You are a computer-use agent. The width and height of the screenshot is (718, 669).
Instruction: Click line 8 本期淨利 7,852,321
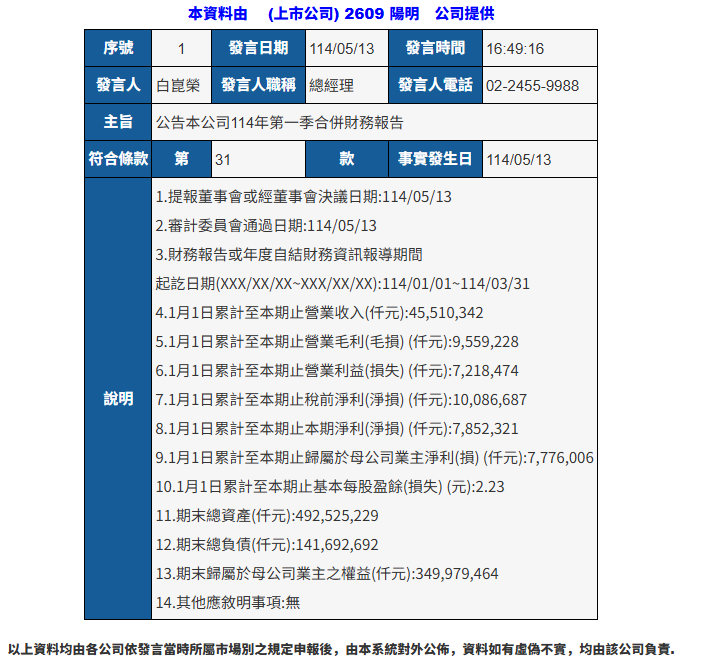point(337,429)
